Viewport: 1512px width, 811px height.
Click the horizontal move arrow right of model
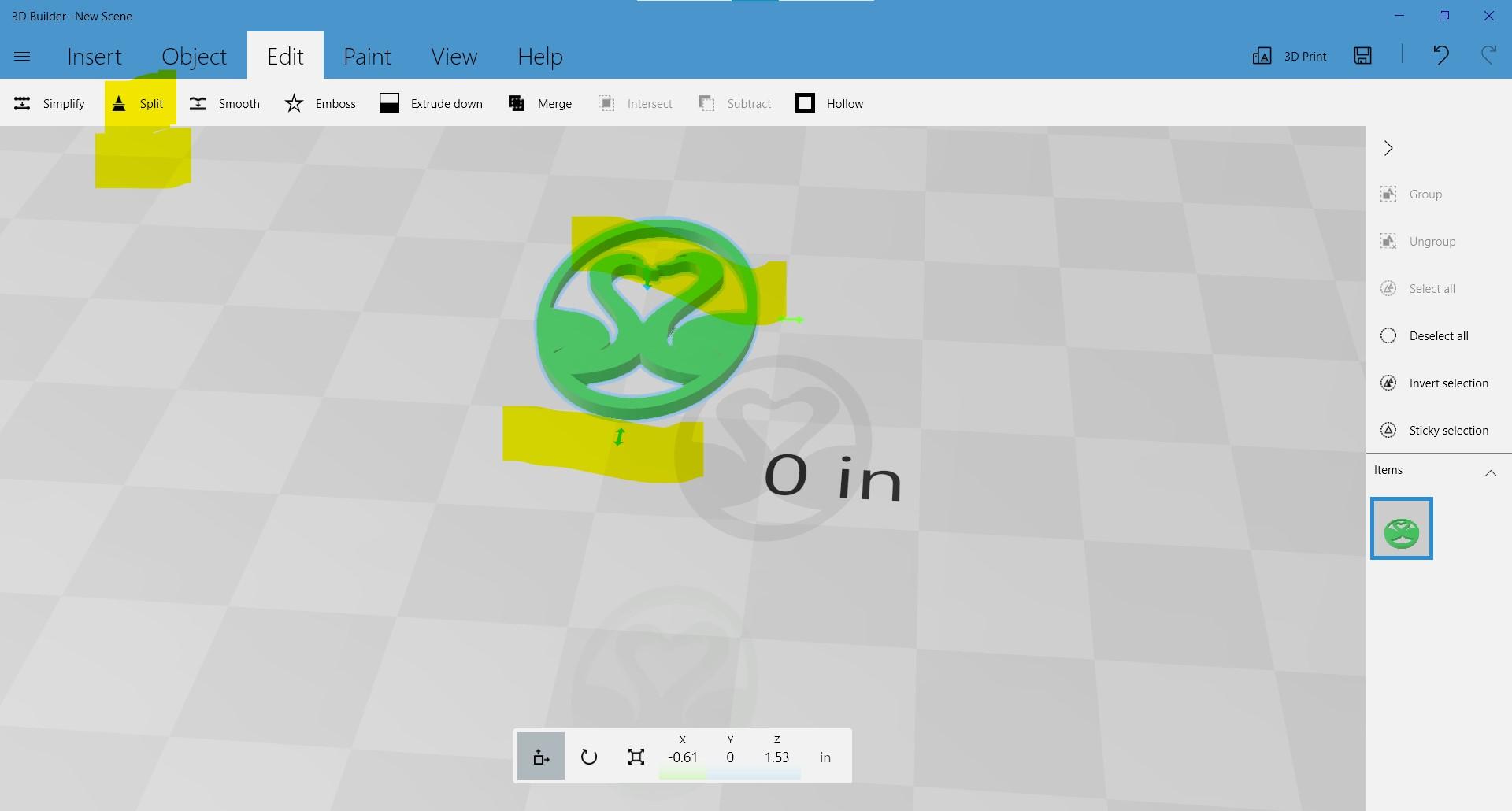pyautogui.click(x=791, y=320)
